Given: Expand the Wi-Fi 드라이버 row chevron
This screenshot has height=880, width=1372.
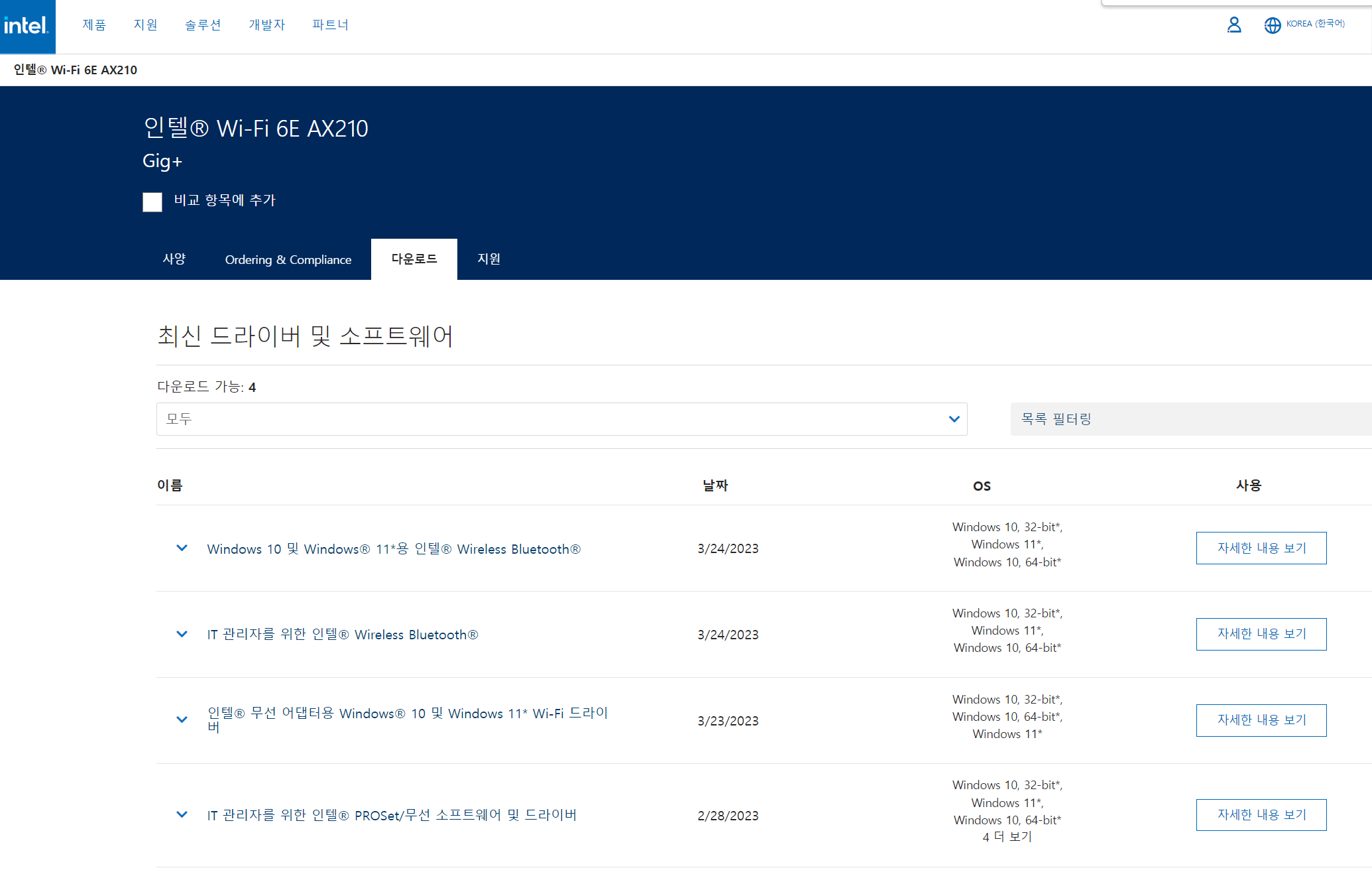Looking at the screenshot, I should tap(182, 720).
